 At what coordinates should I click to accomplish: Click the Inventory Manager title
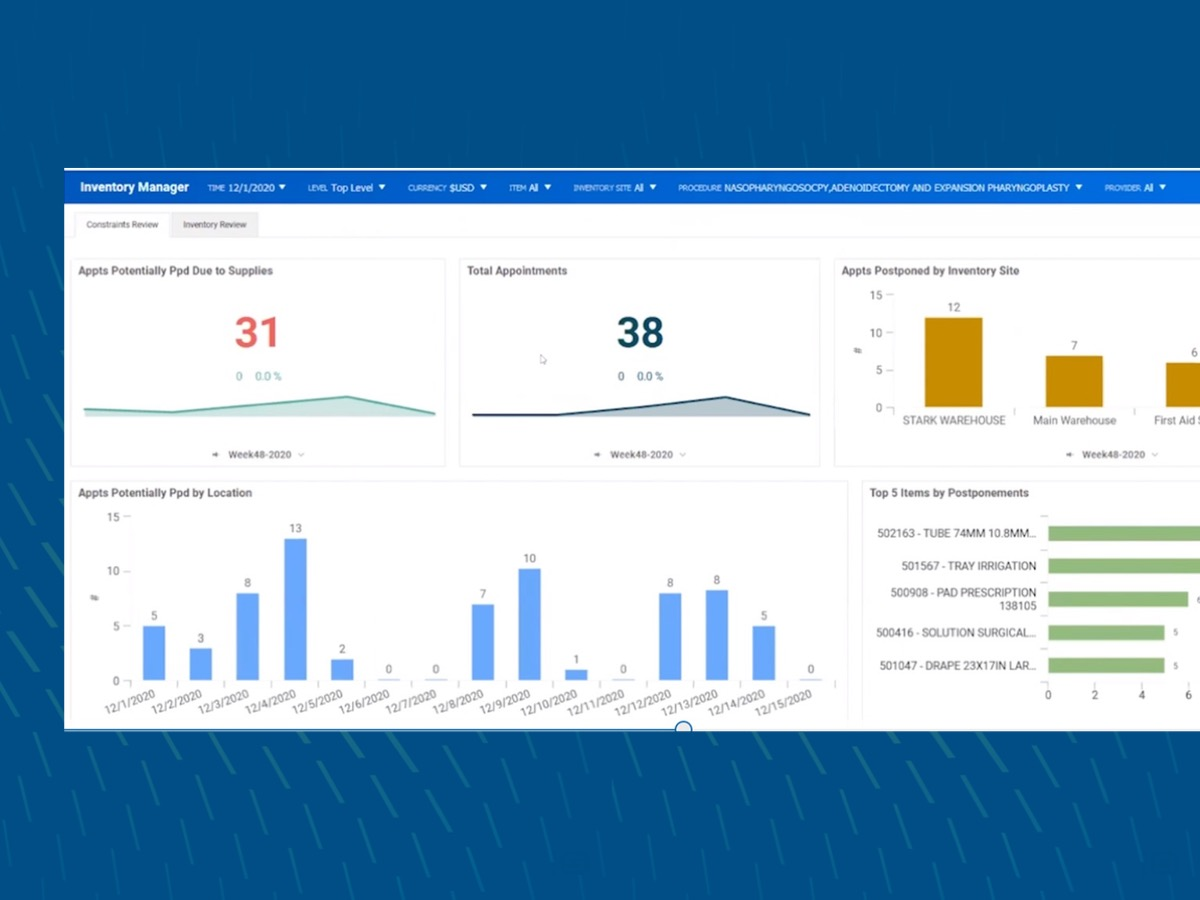point(134,187)
